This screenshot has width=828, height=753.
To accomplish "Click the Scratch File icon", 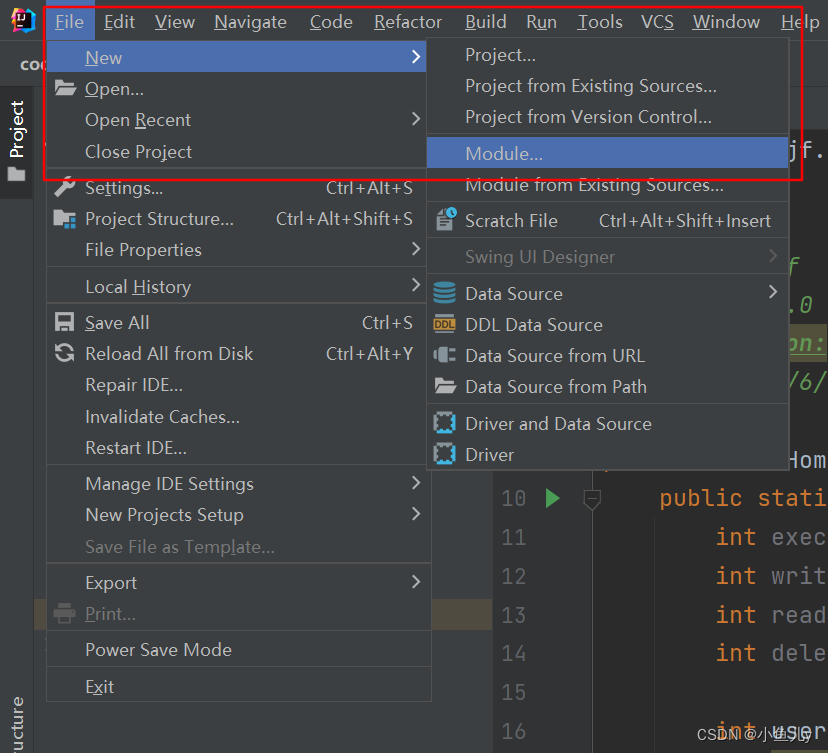I will (445, 219).
